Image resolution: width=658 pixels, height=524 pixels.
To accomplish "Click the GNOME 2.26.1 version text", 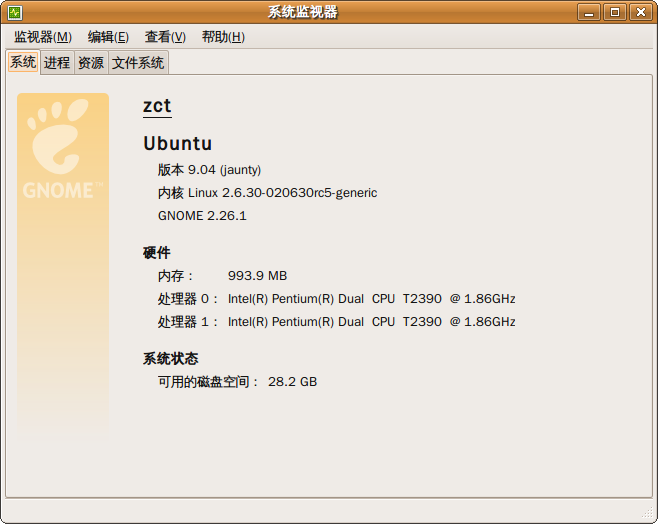I will point(202,216).
